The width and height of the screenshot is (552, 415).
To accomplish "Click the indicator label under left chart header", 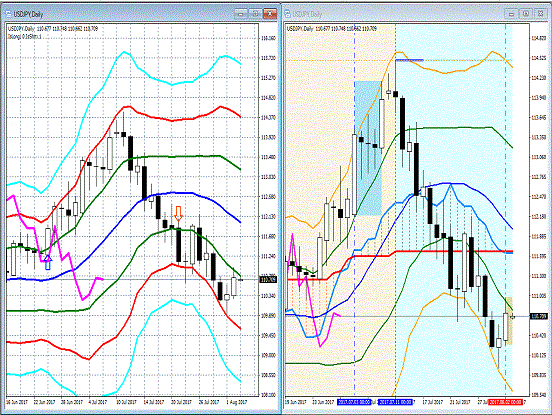I will [25, 36].
